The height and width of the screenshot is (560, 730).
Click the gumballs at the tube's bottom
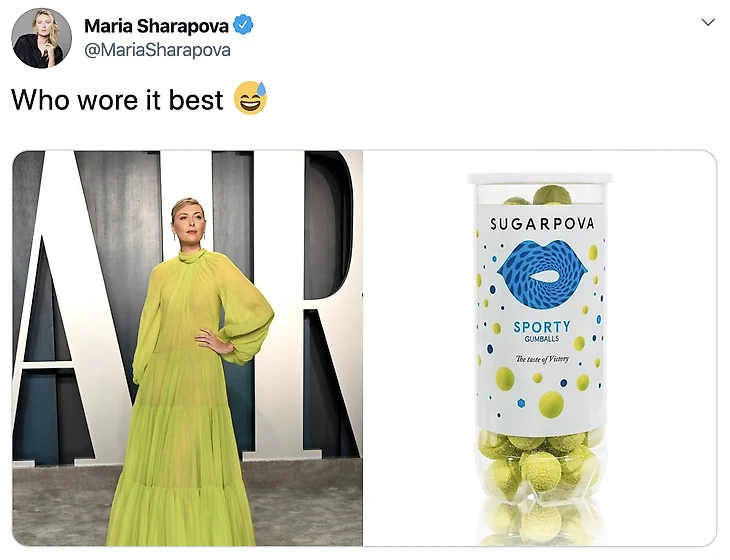click(x=540, y=484)
